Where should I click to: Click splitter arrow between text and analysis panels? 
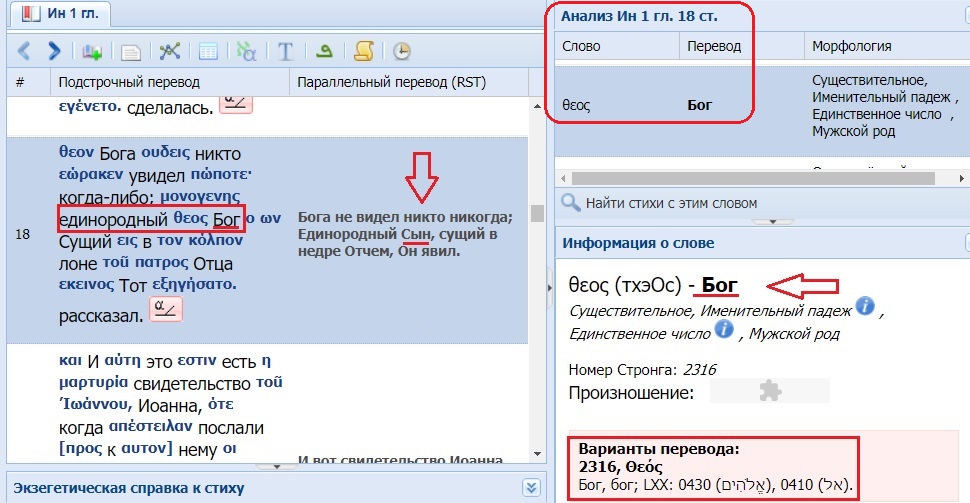coord(548,287)
